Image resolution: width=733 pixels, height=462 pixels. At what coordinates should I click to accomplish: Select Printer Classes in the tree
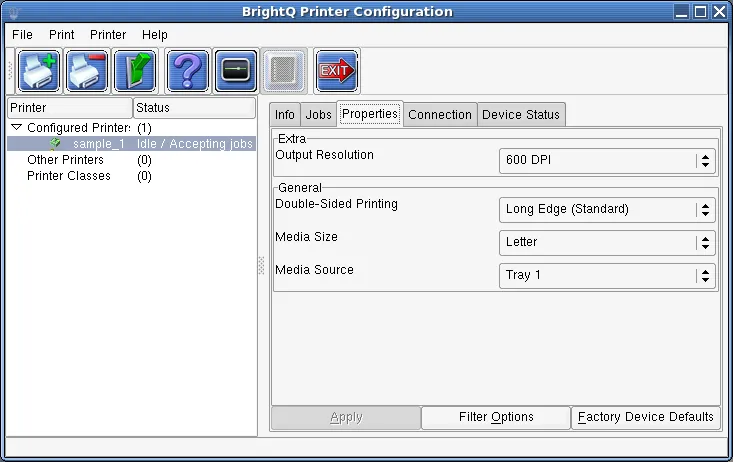click(x=69, y=176)
